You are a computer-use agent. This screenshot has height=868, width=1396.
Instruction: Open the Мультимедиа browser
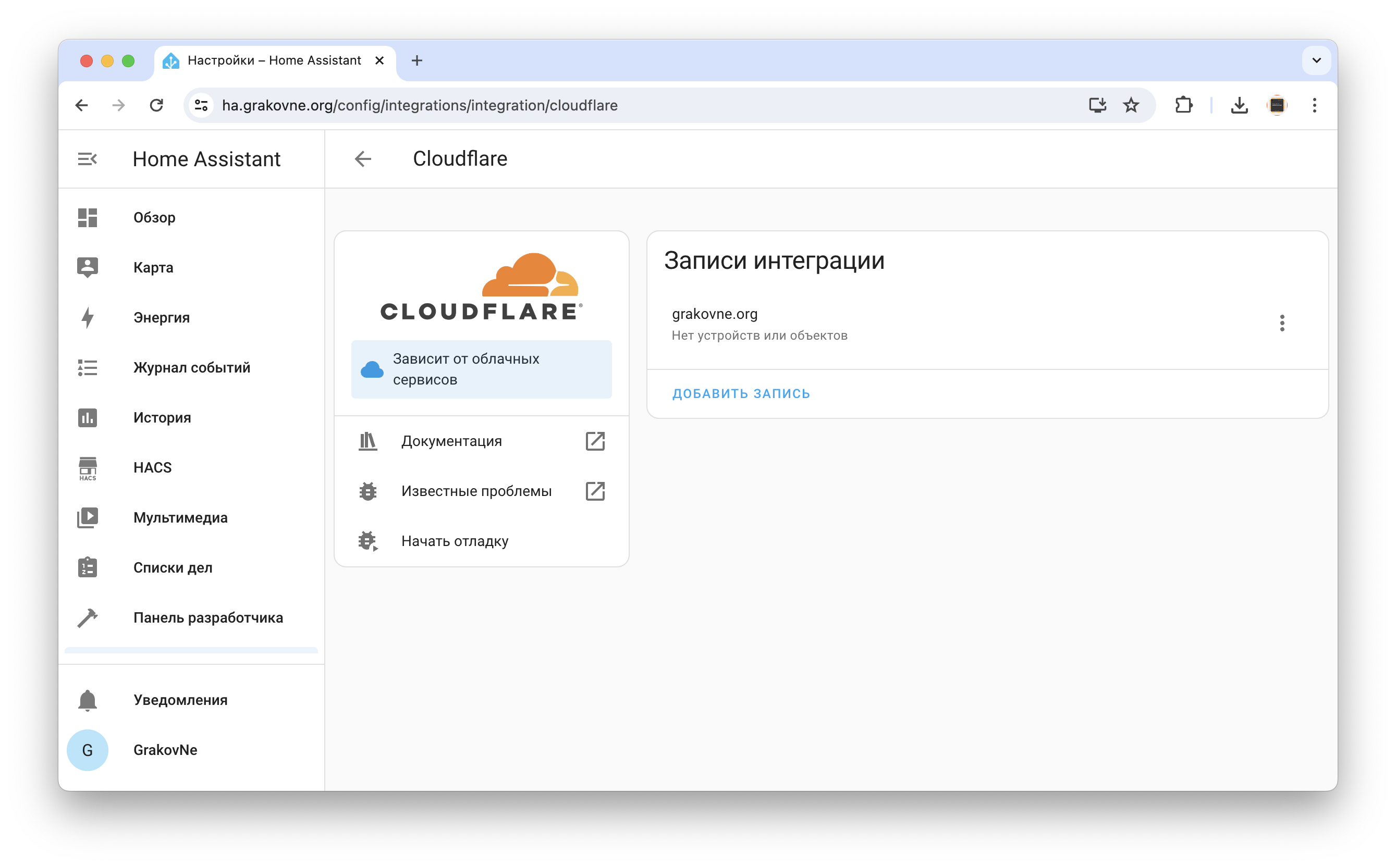(180, 517)
